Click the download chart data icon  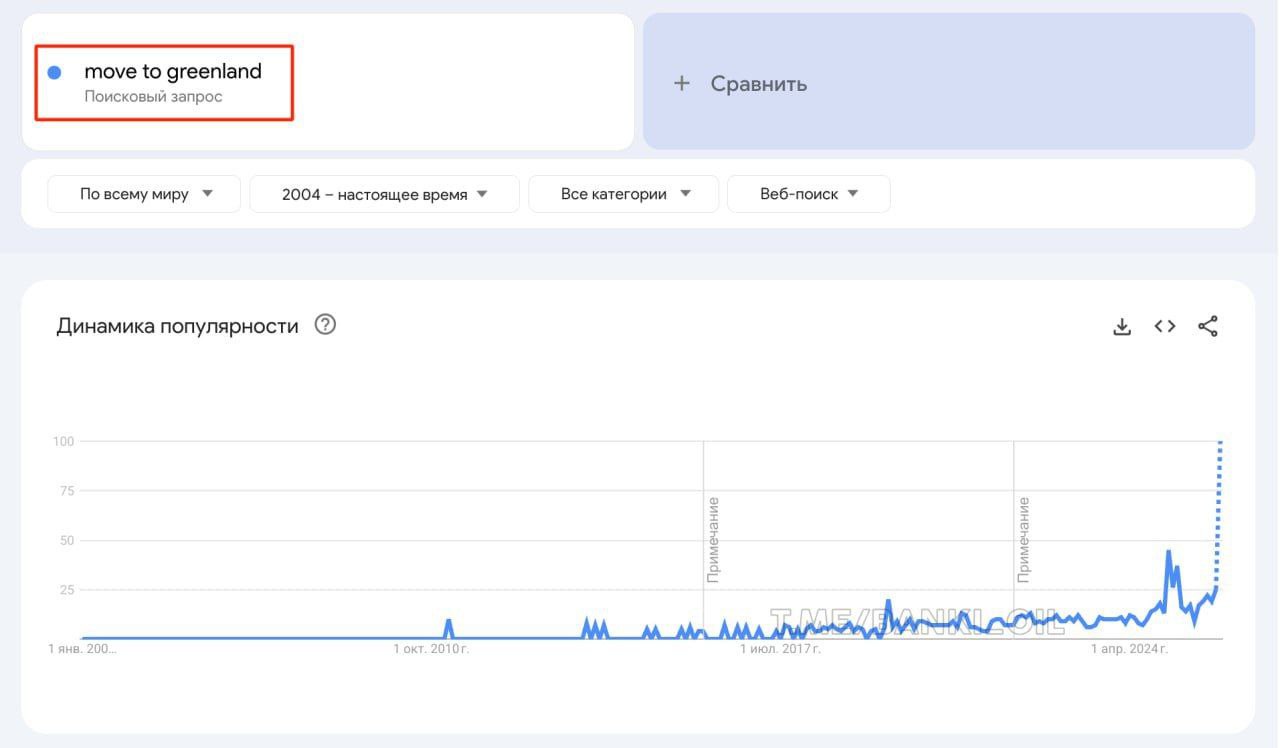[1122, 326]
